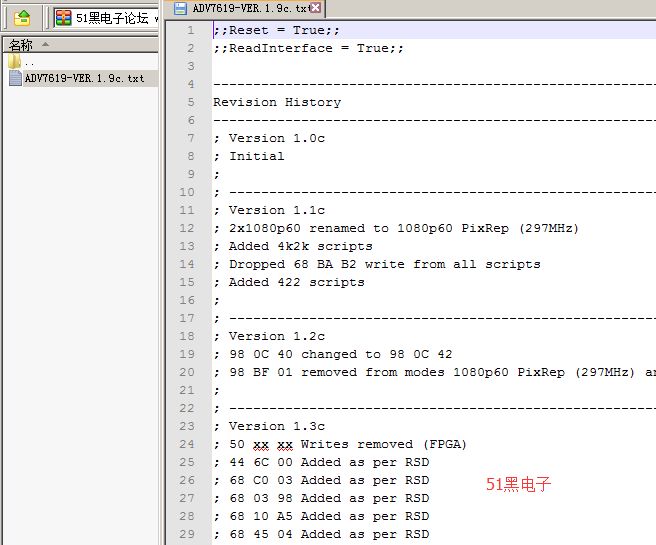Click the '98 0C 40 changed to 98 0C 42' line

point(333,354)
